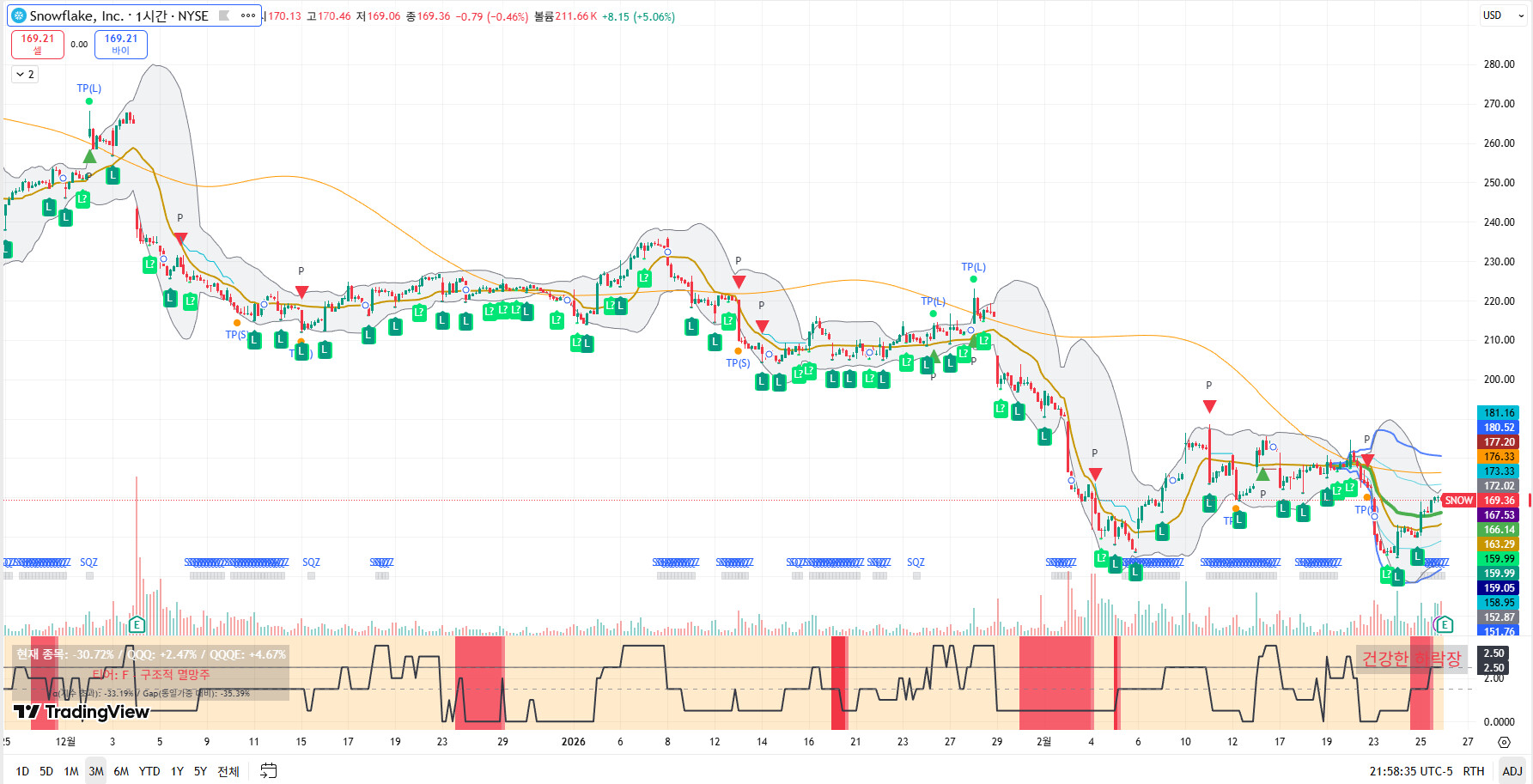Click the 280.00 price axis value
The height and width of the screenshot is (784, 1533).
[1499, 64]
